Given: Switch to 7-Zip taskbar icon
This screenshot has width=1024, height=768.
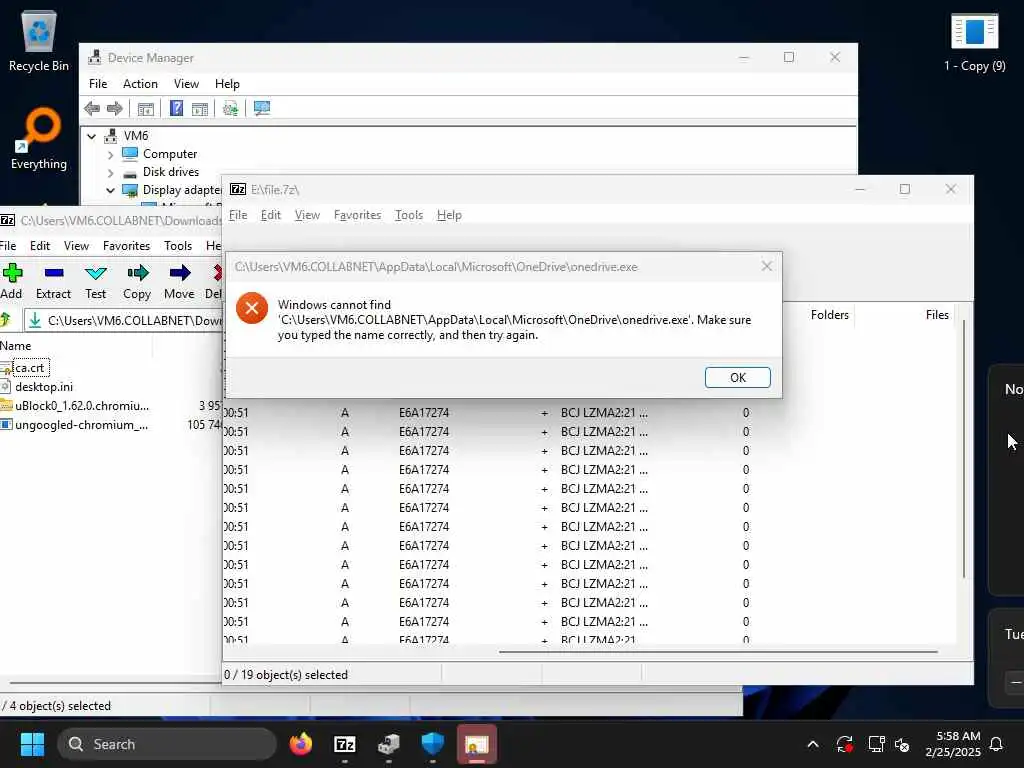Looking at the screenshot, I should click(x=345, y=744).
